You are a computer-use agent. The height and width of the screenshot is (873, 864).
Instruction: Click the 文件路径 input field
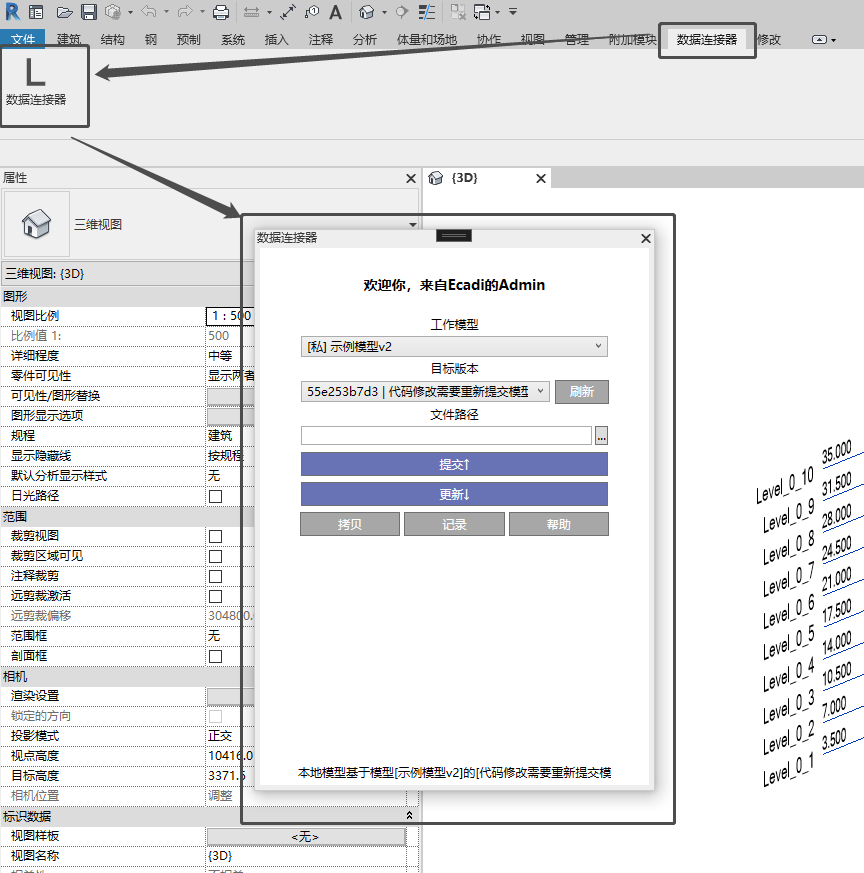point(446,436)
